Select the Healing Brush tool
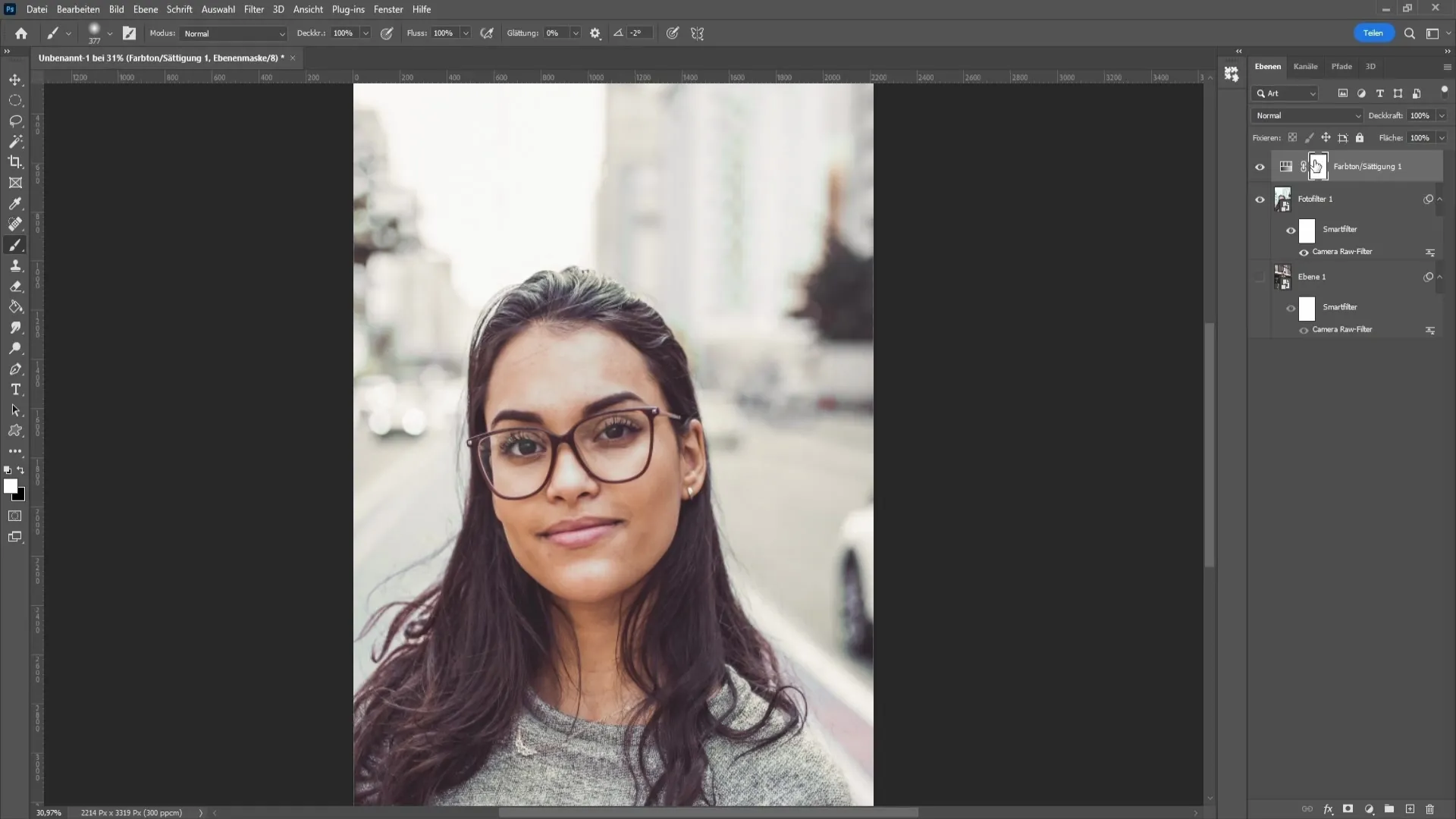 click(x=16, y=224)
